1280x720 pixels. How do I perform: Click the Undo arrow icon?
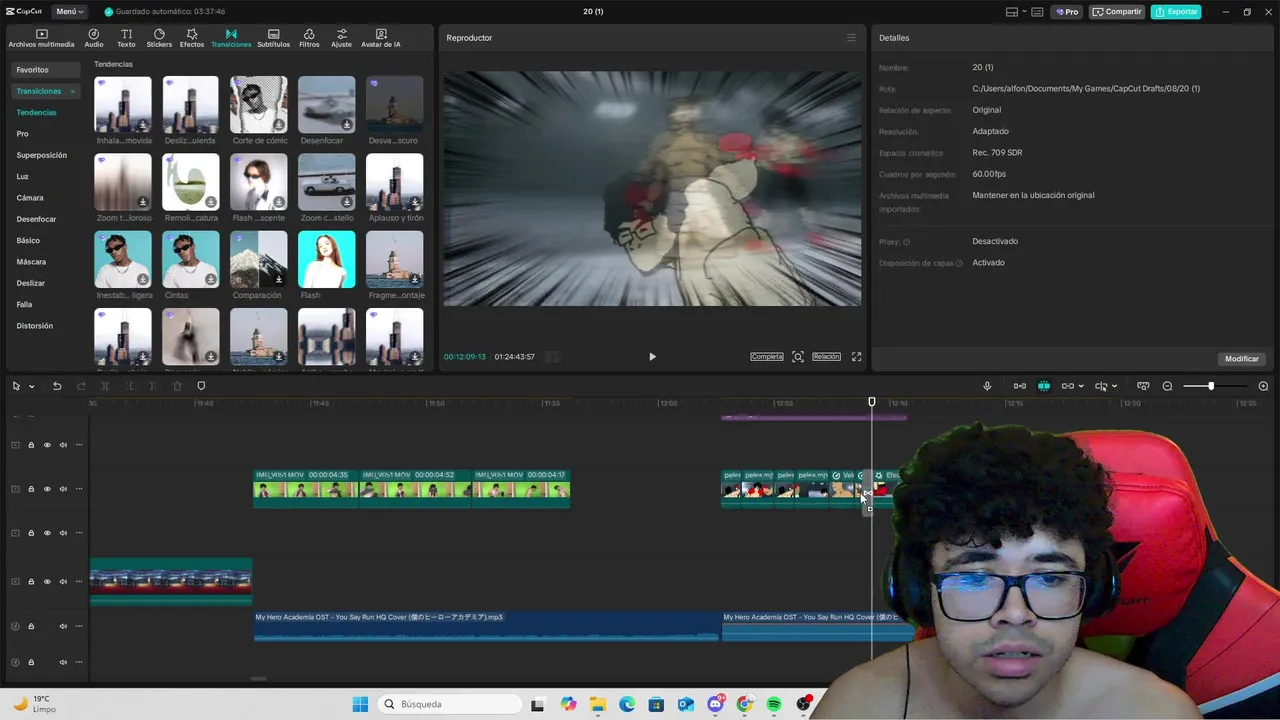click(57, 386)
